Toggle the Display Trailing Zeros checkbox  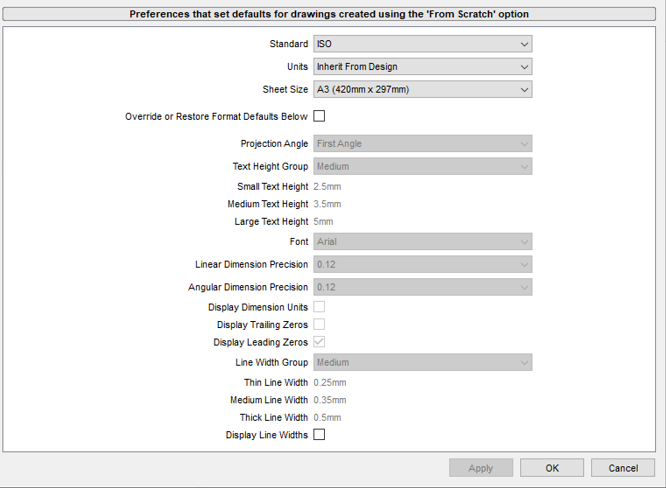[x=319, y=324]
